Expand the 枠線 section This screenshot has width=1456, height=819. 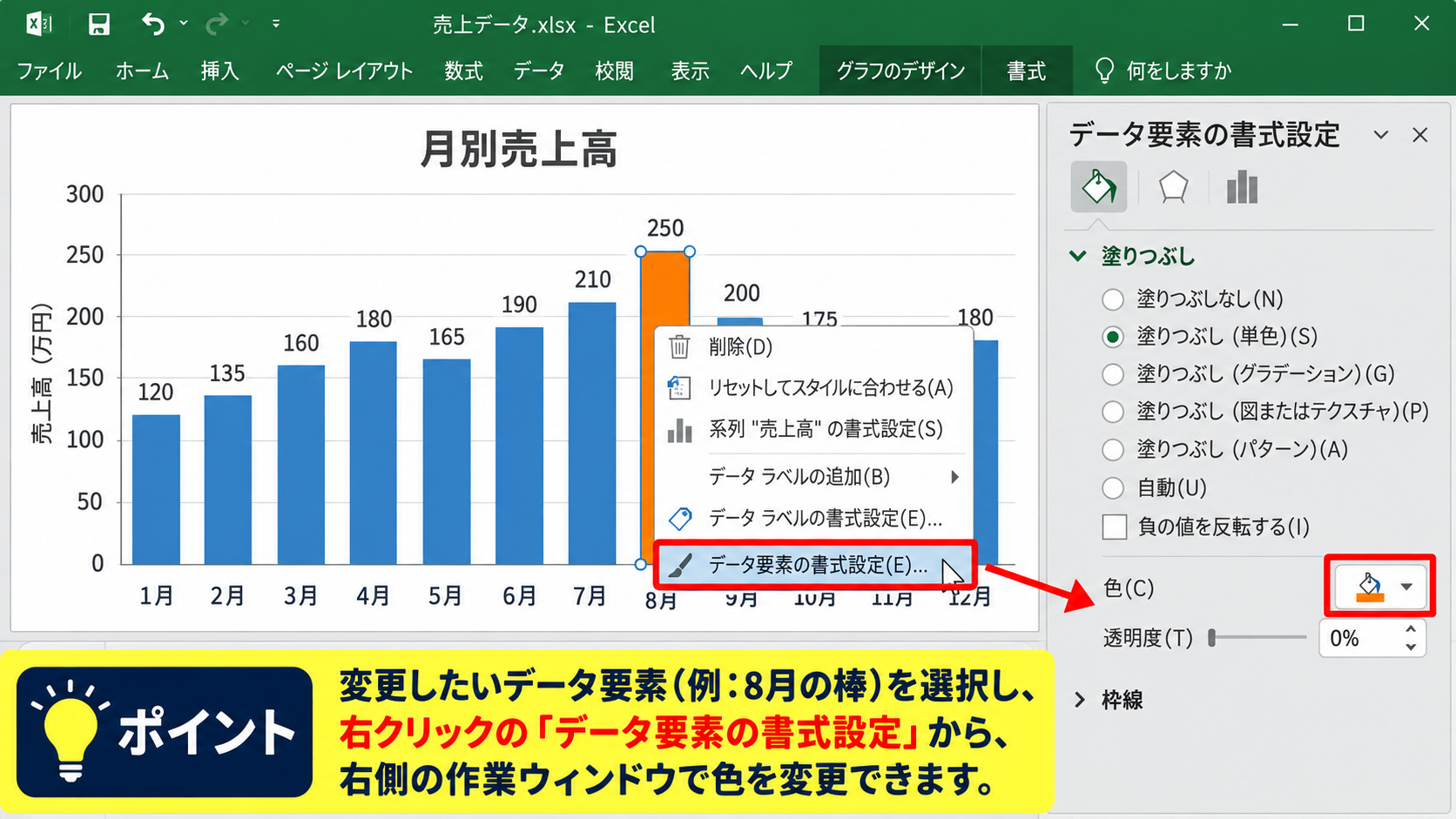[1080, 700]
